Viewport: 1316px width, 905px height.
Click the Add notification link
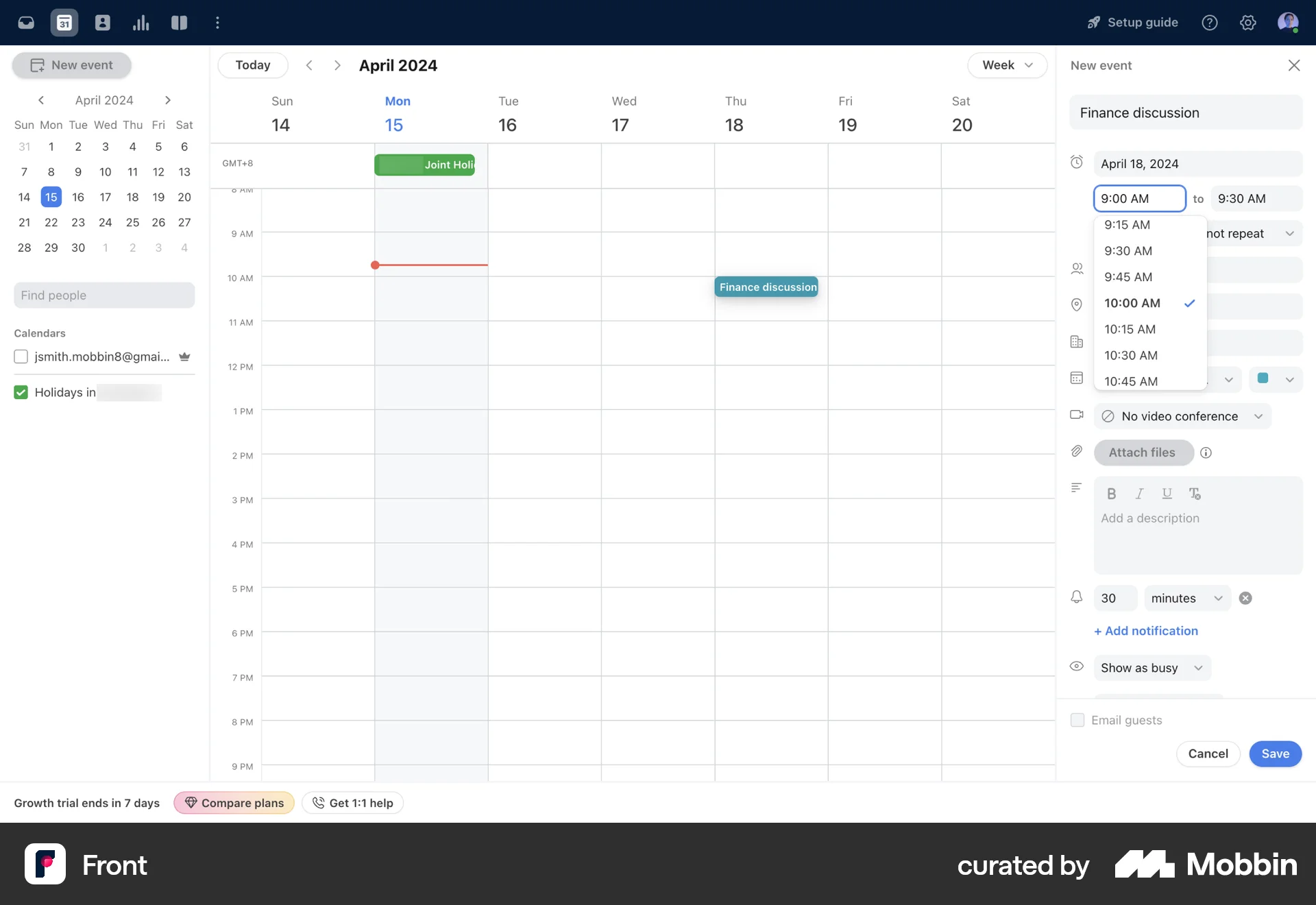click(1145, 631)
